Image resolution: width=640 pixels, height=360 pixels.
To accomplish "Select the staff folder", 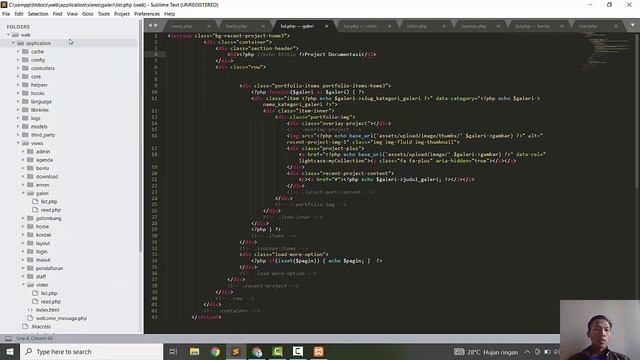I will (41, 276).
